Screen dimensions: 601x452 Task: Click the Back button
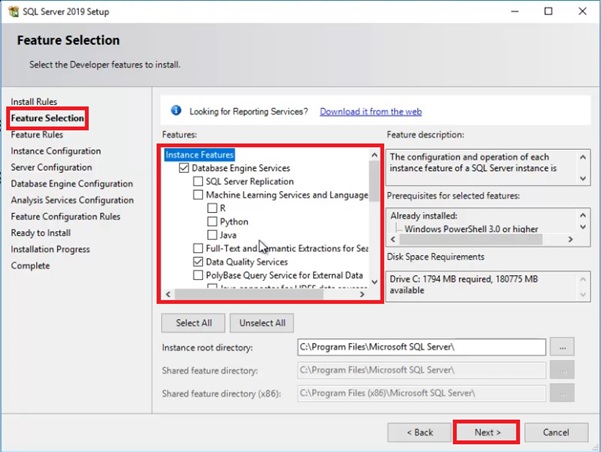coord(419,432)
